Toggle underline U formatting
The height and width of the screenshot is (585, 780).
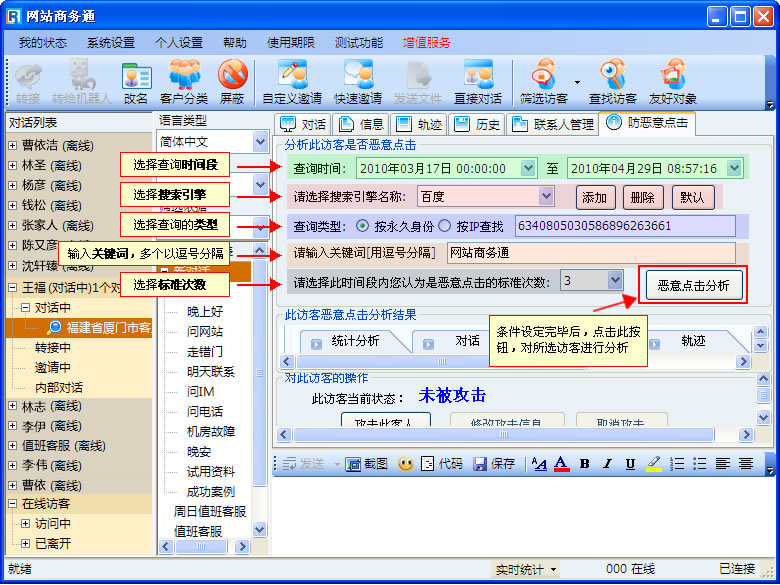pyautogui.click(x=630, y=464)
